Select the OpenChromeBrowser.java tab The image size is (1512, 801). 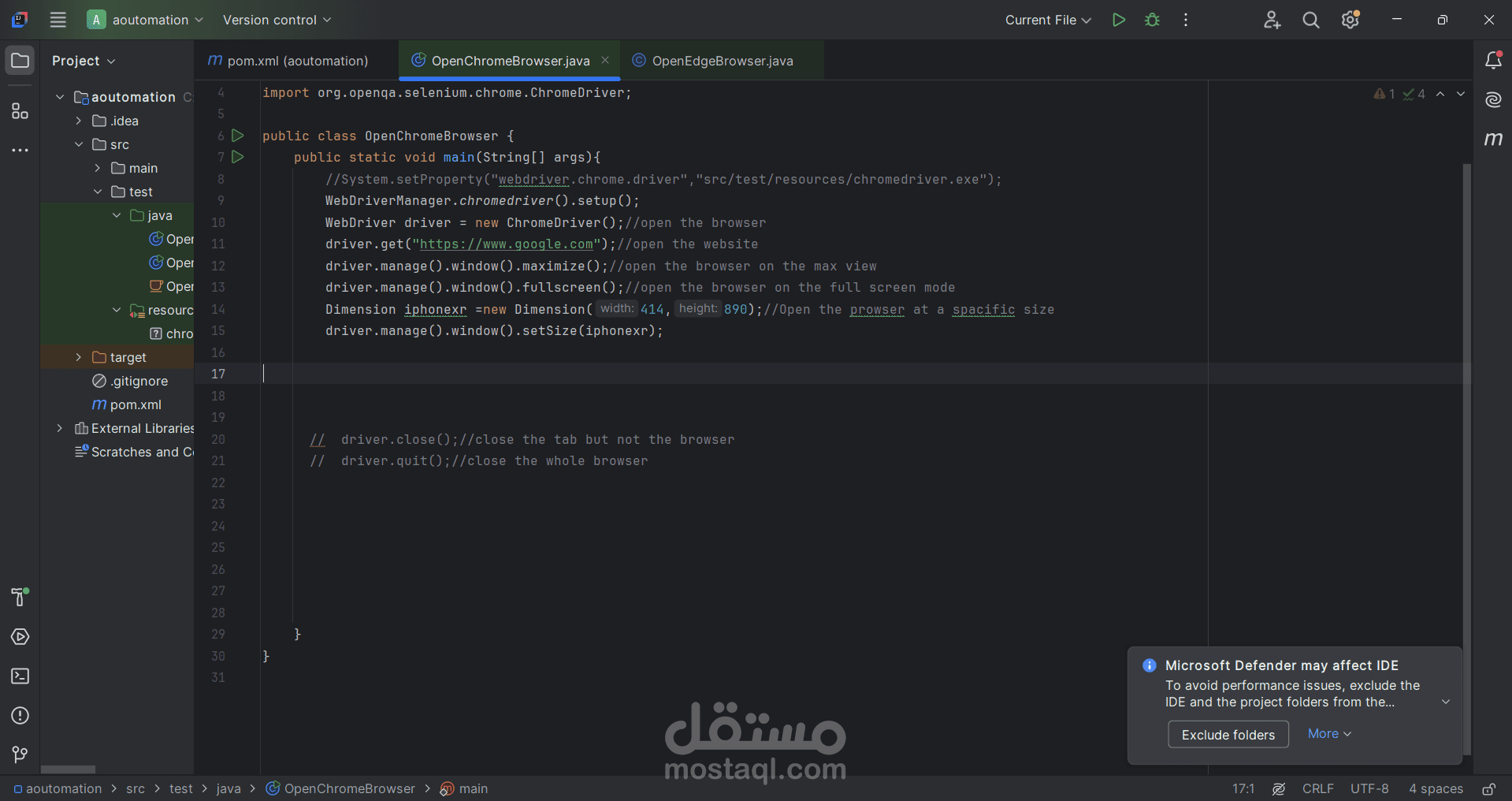(510, 61)
